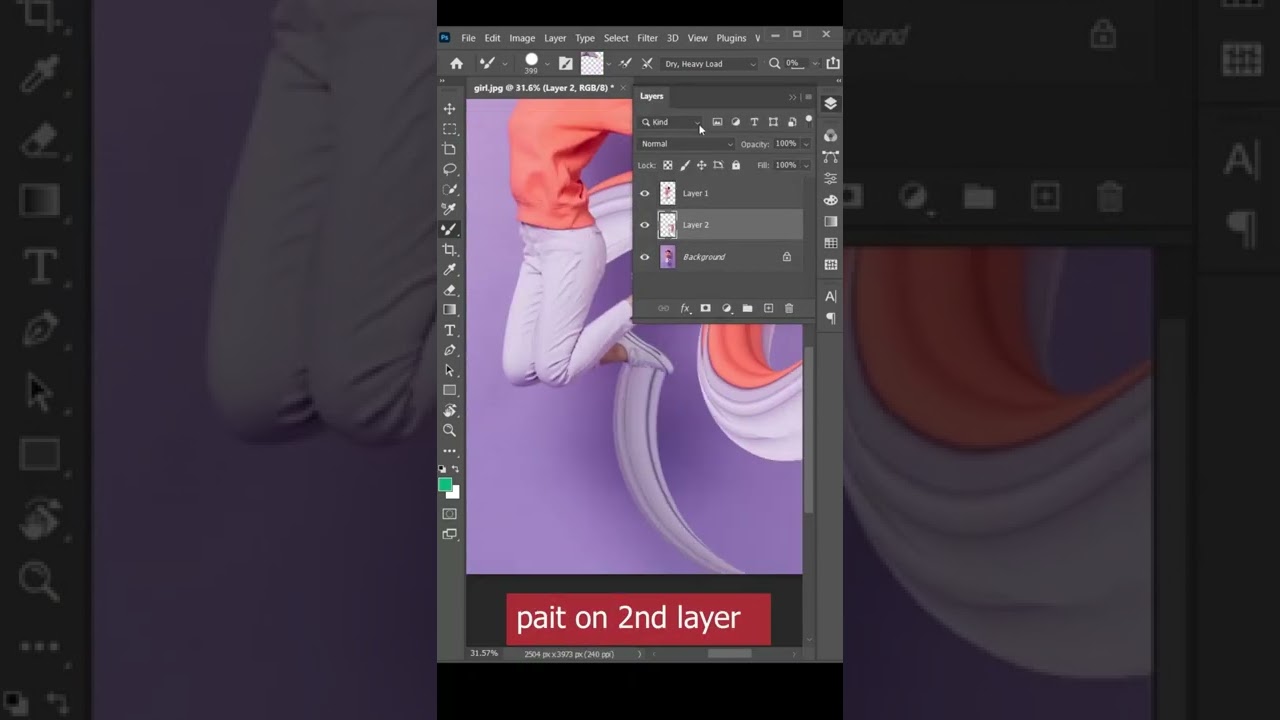Open the Image menu
This screenshot has height=720, width=1280.
[x=522, y=38]
